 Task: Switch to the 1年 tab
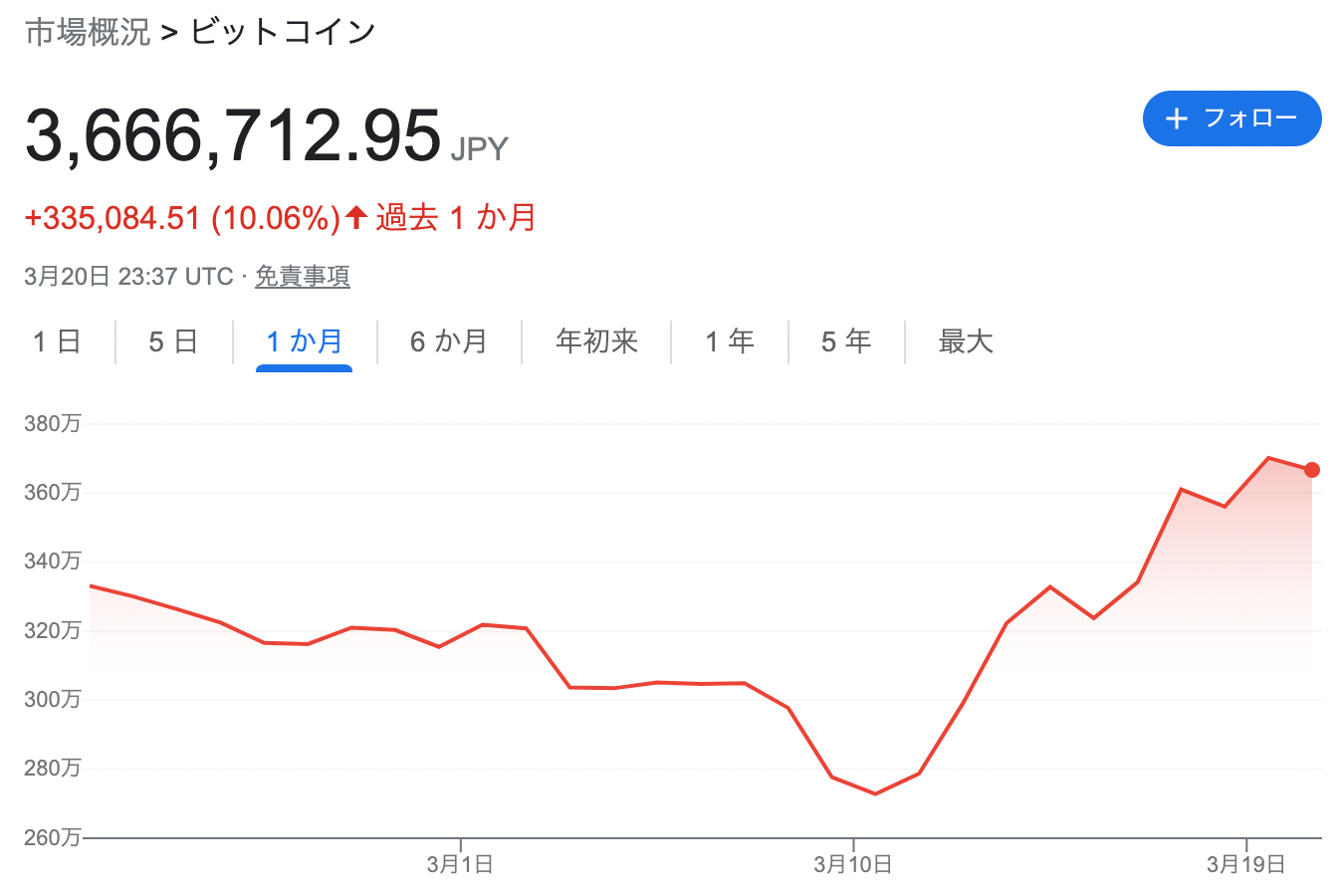coord(729,341)
